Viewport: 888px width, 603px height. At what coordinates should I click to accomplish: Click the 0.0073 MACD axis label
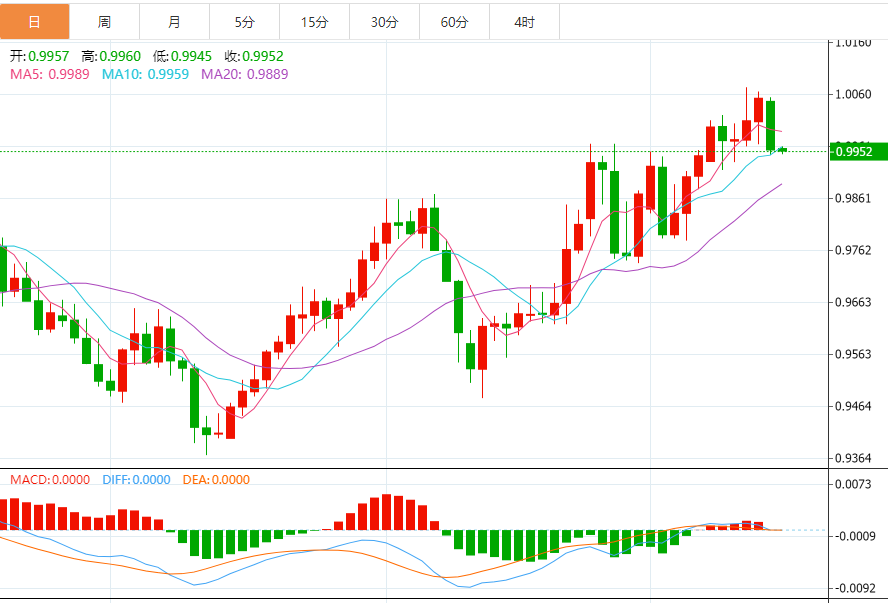(853, 484)
